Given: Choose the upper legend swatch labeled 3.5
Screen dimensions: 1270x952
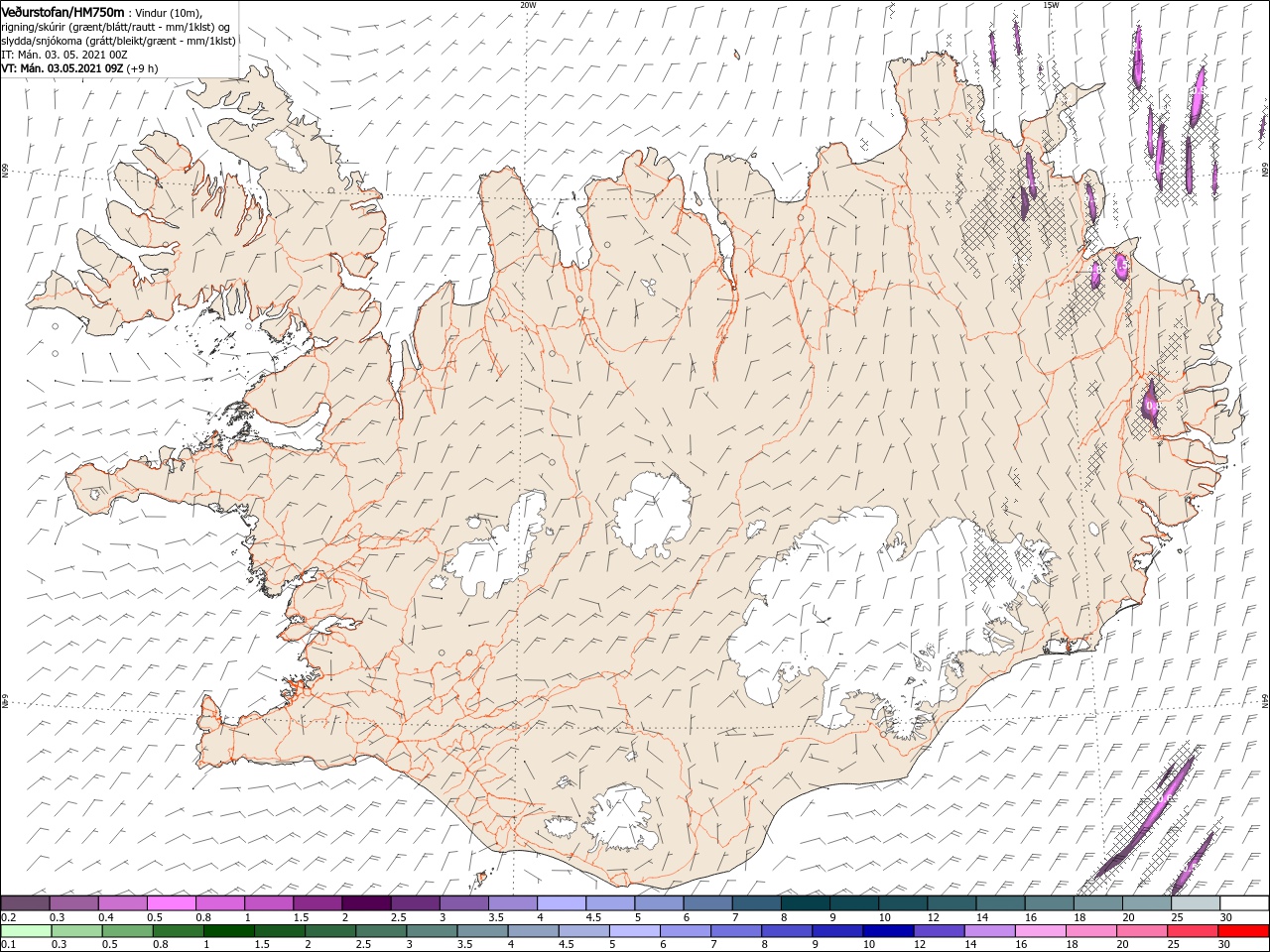Looking at the screenshot, I should point(512,903).
